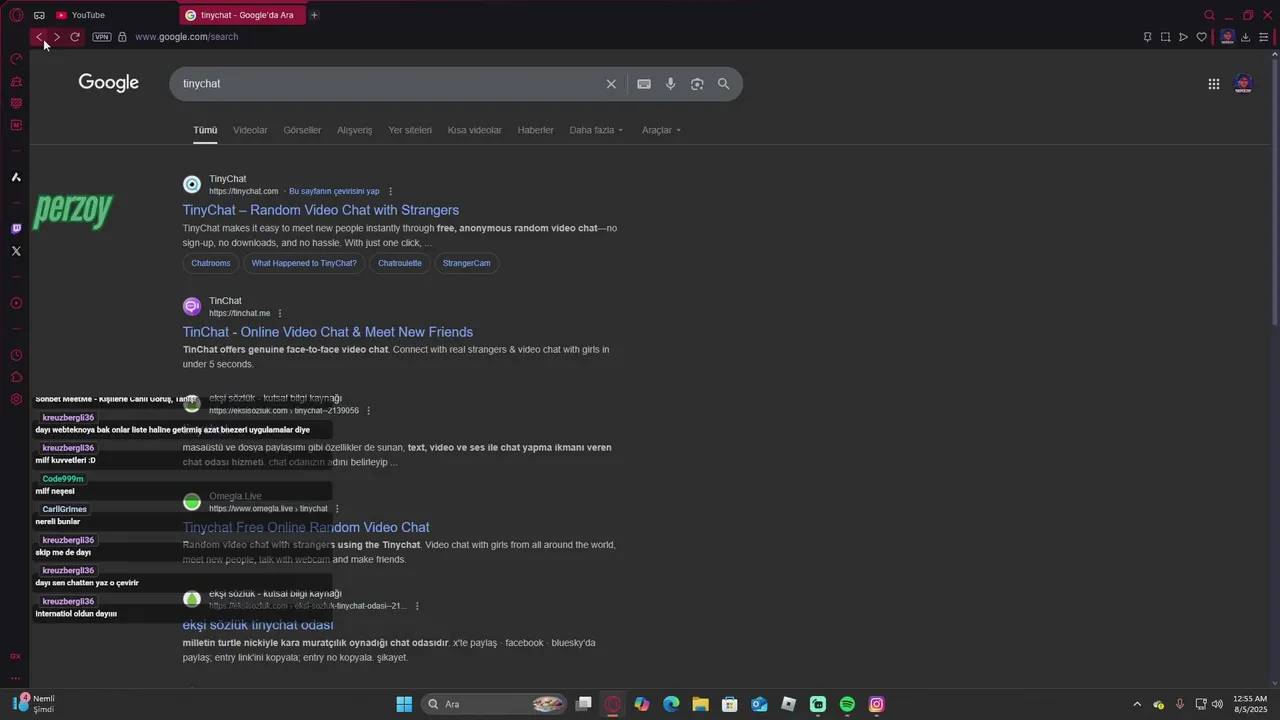Open Opera's player arrow icon
The width and height of the screenshot is (1280, 720).
click(1183, 37)
